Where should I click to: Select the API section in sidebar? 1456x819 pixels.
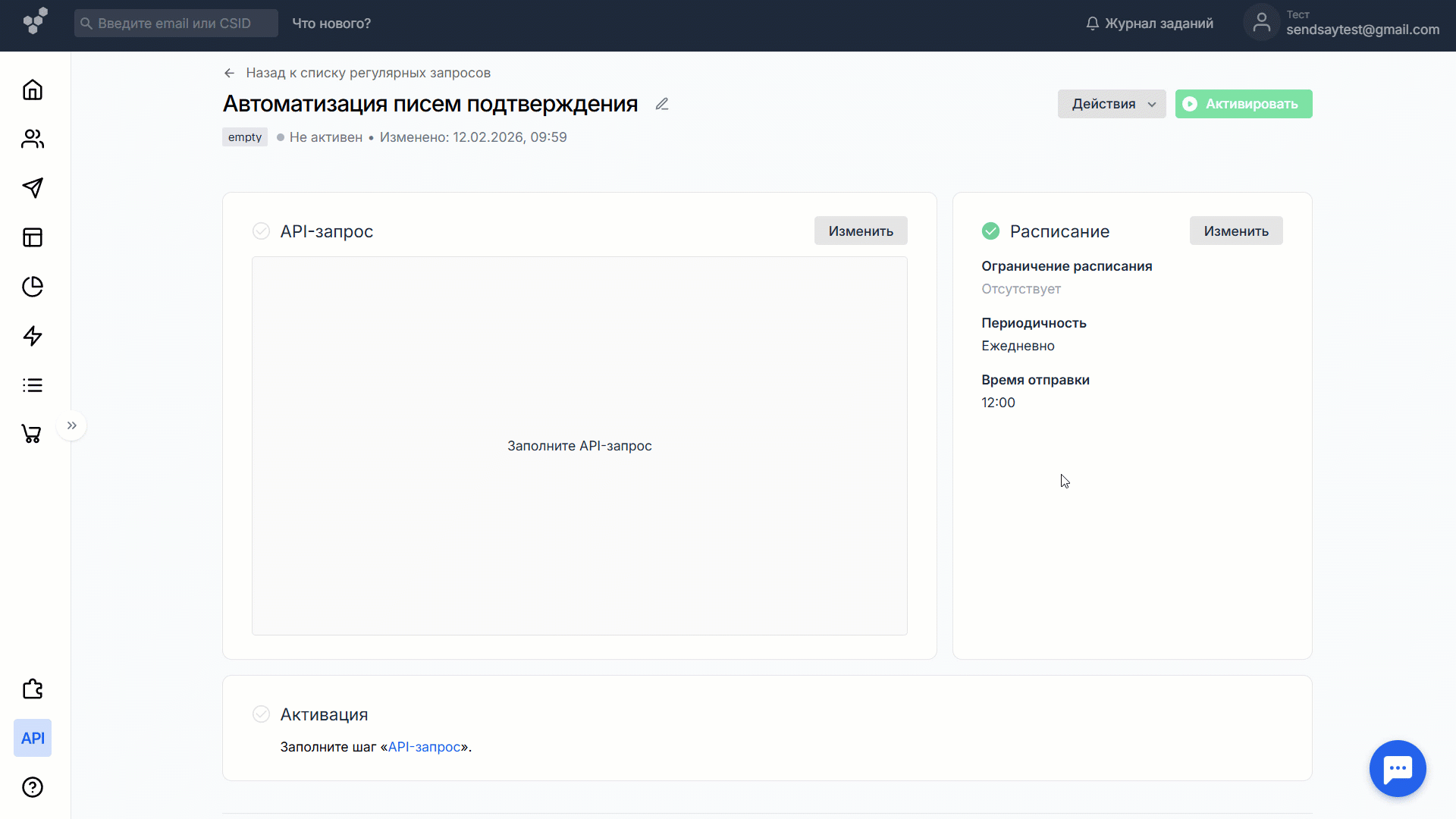32,737
